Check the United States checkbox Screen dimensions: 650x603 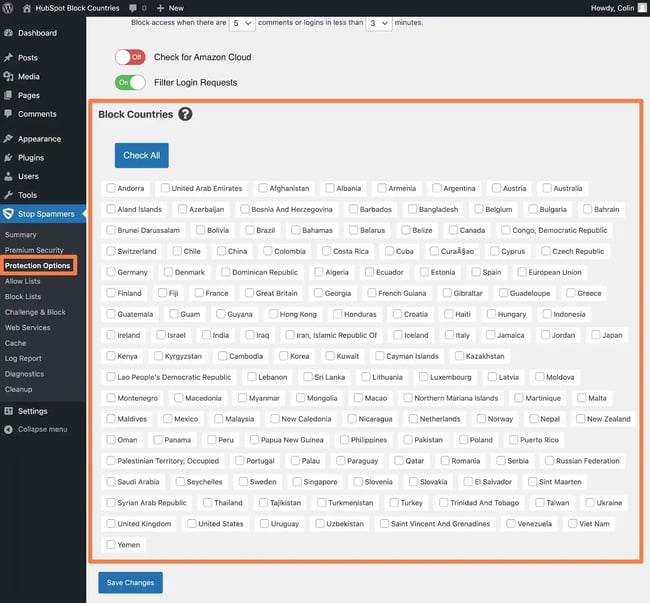click(192, 523)
